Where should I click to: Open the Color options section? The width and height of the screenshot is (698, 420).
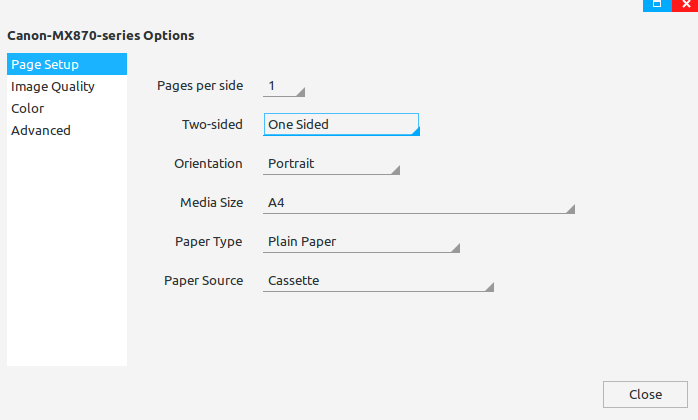pyautogui.click(x=28, y=108)
